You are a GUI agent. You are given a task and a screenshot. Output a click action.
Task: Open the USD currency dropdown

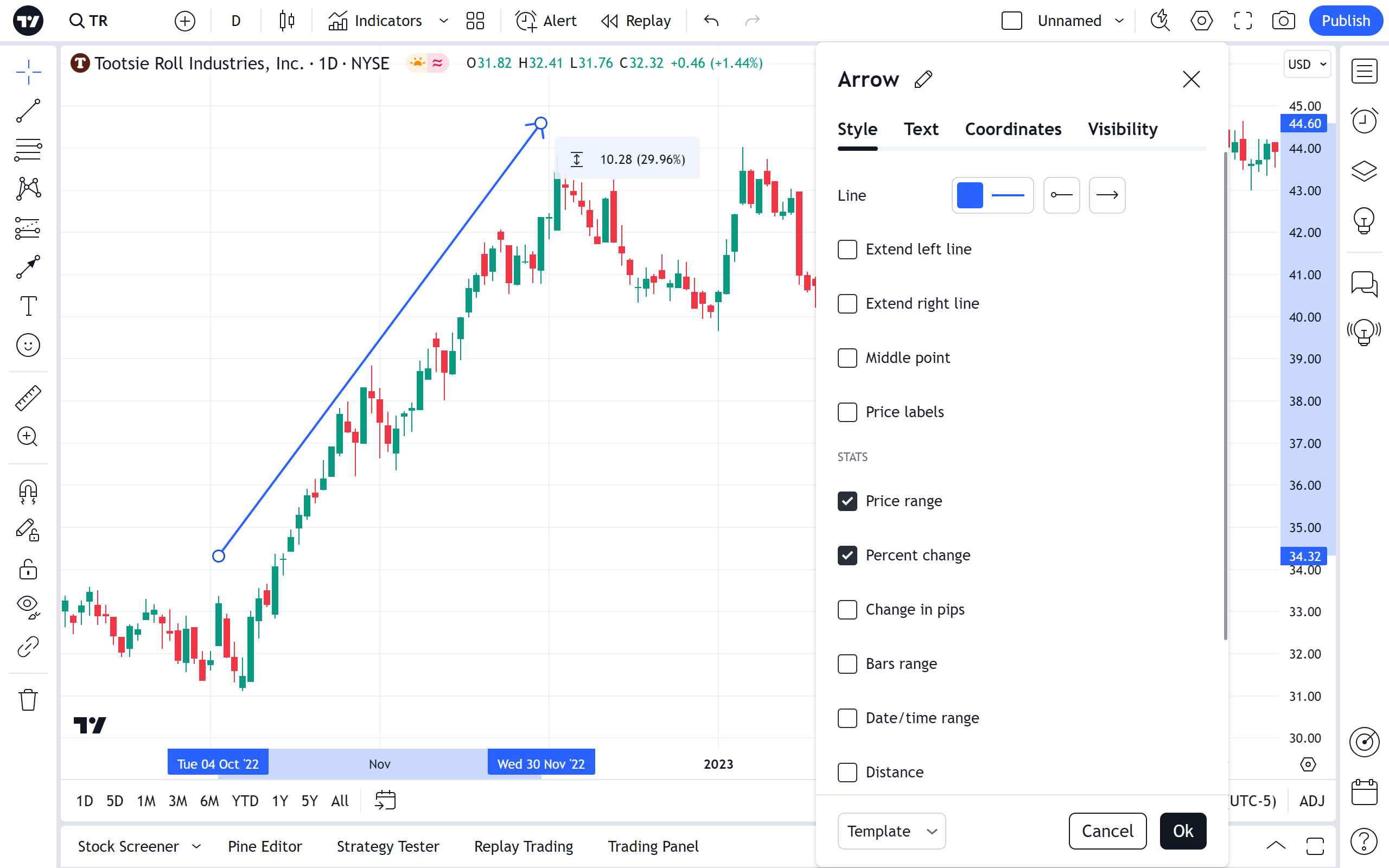tap(1307, 65)
